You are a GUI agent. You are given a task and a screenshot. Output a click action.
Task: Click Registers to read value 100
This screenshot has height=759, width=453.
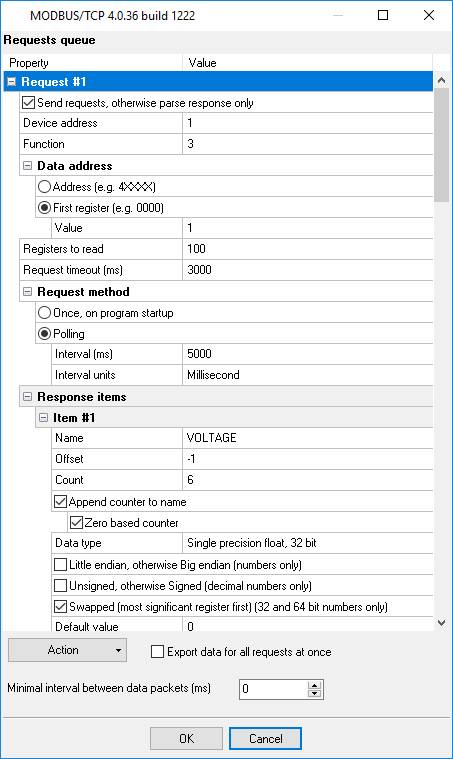point(308,249)
